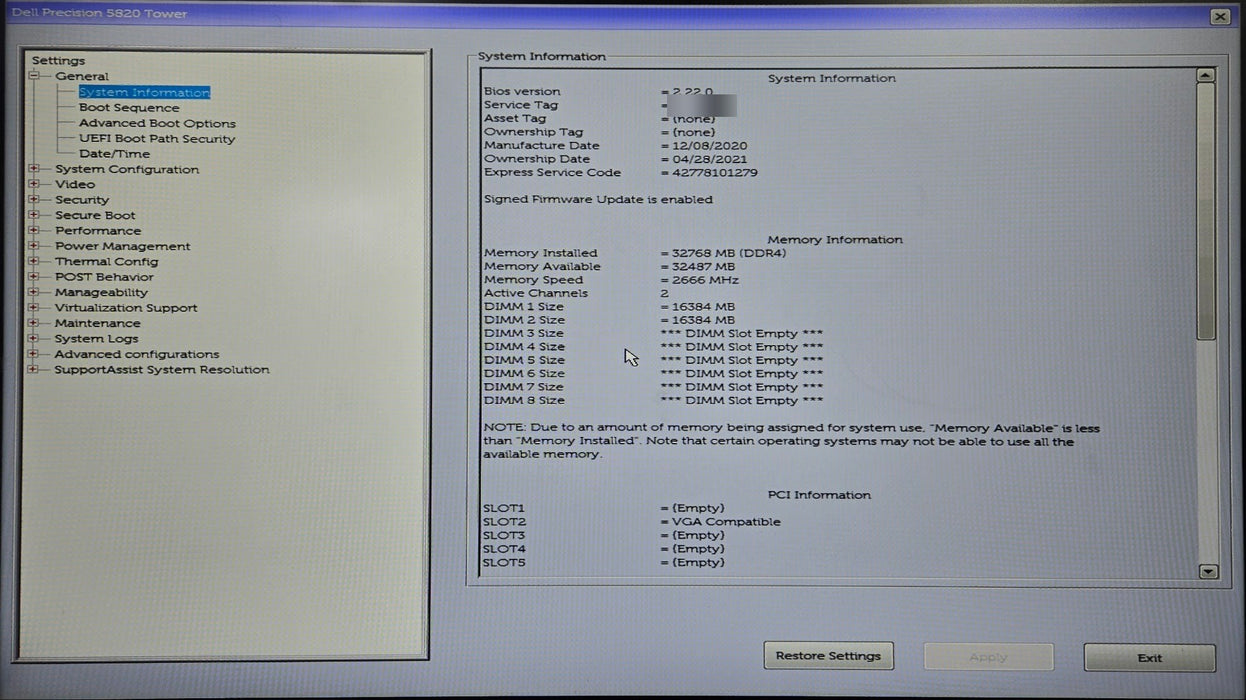Expand the Secure Boot node
The image size is (1246, 700).
(35, 215)
